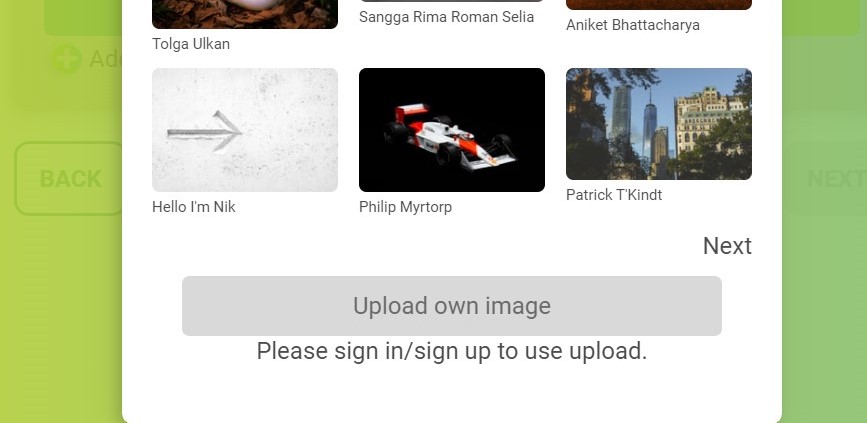Image resolution: width=867 pixels, height=423 pixels.
Task: Open the Hello I'm Nik author link
Action: pos(194,207)
